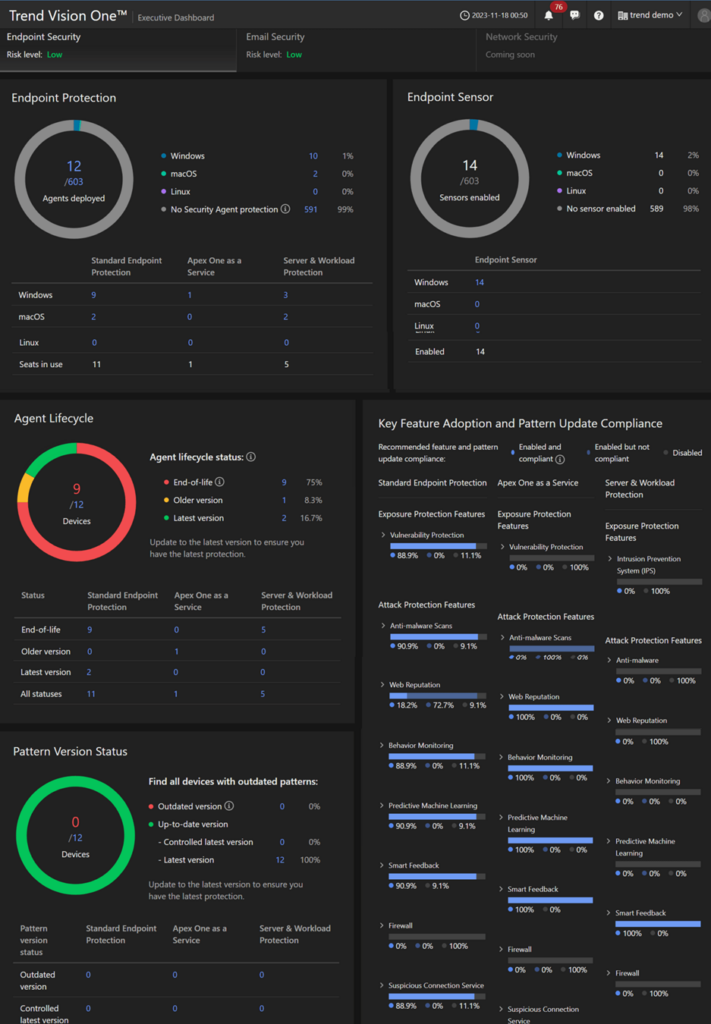Expand Vulnerability Protection under Standard Endpoint Protection

pyautogui.click(x=383, y=535)
